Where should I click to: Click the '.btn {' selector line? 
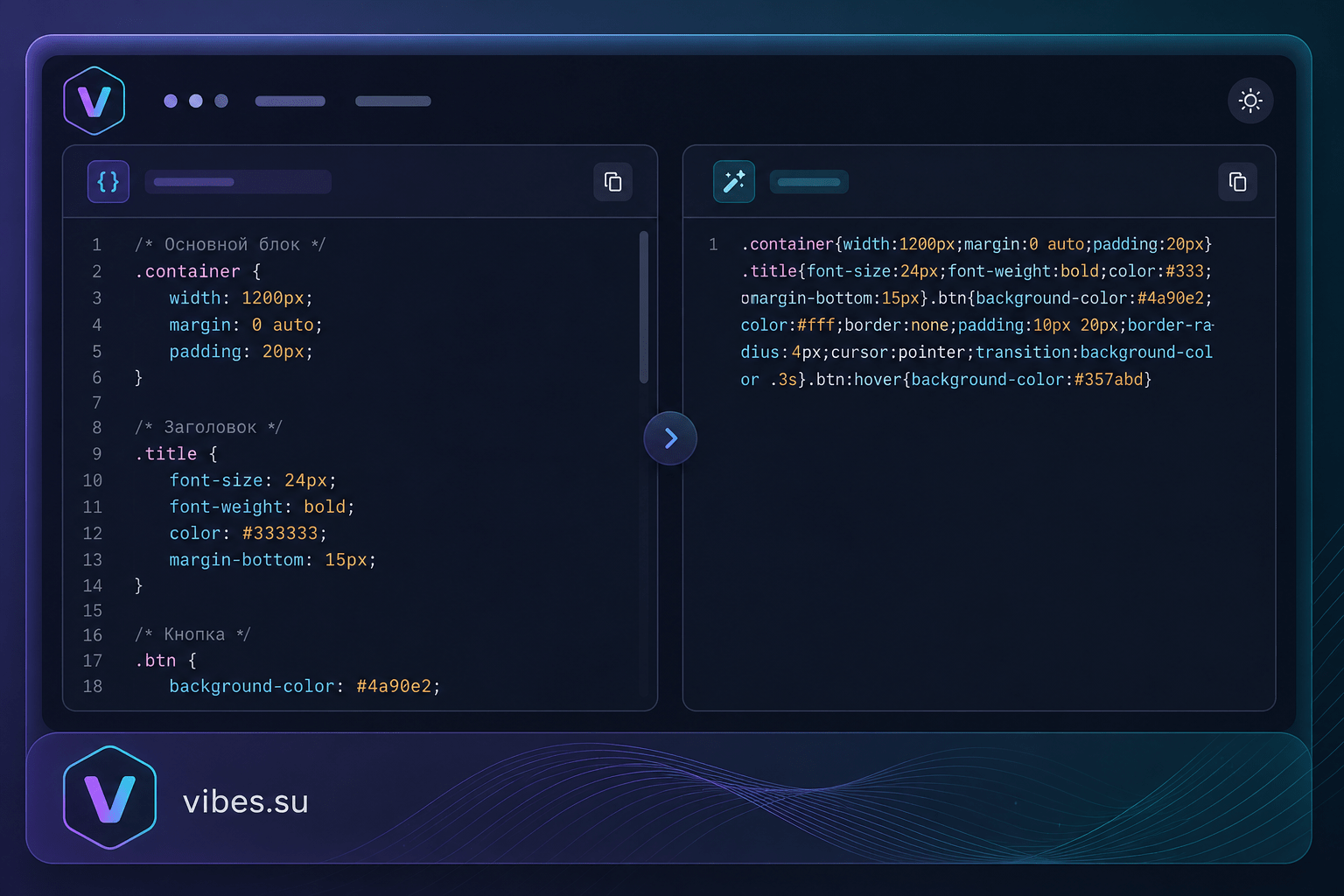165,661
